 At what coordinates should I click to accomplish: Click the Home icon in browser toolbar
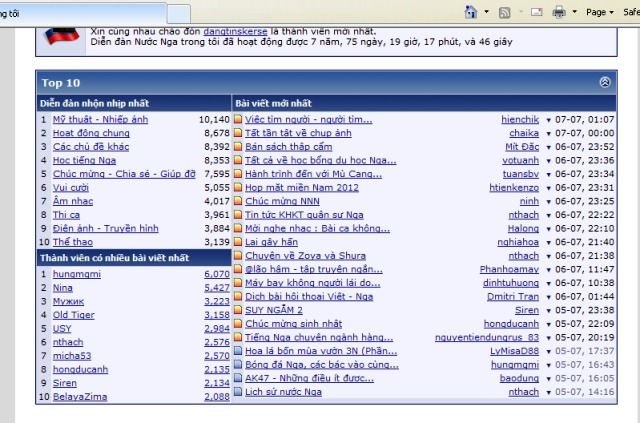click(x=472, y=11)
